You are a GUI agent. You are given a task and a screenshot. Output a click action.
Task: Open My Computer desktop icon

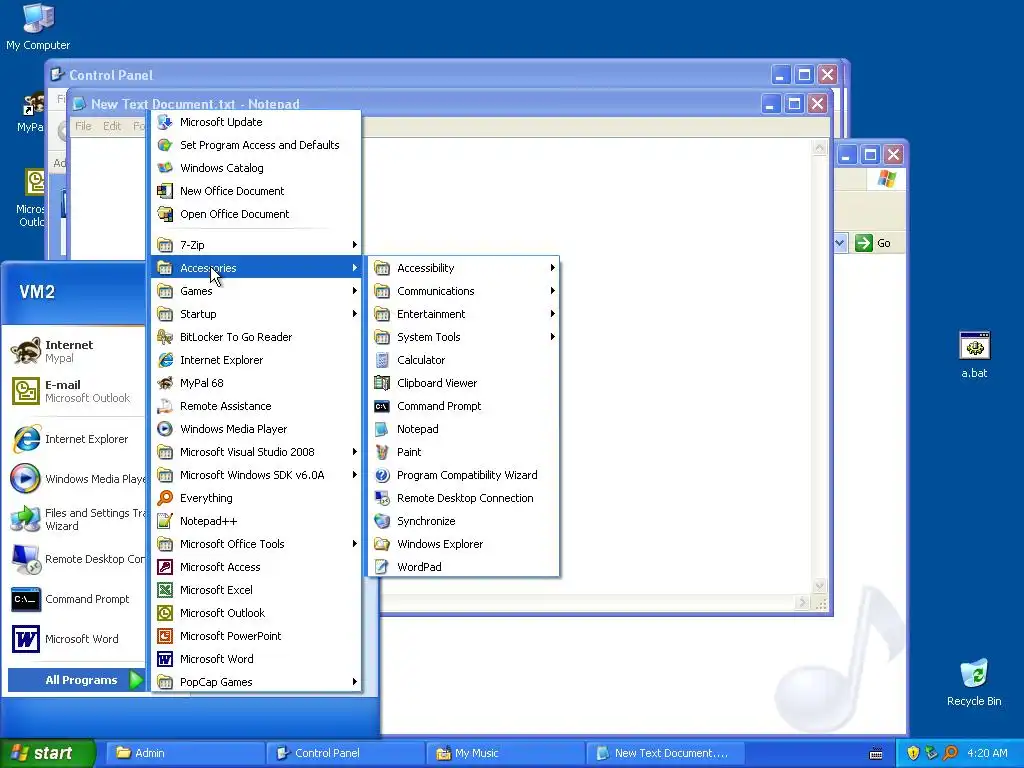coord(38,27)
